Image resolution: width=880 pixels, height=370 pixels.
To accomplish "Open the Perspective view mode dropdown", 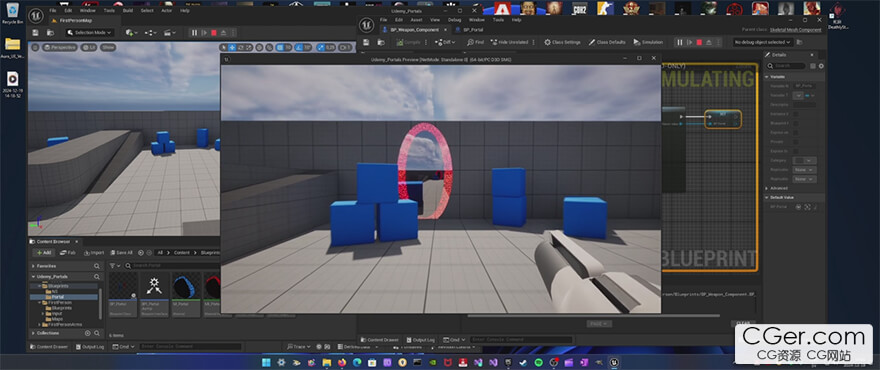I will coord(60,48).
